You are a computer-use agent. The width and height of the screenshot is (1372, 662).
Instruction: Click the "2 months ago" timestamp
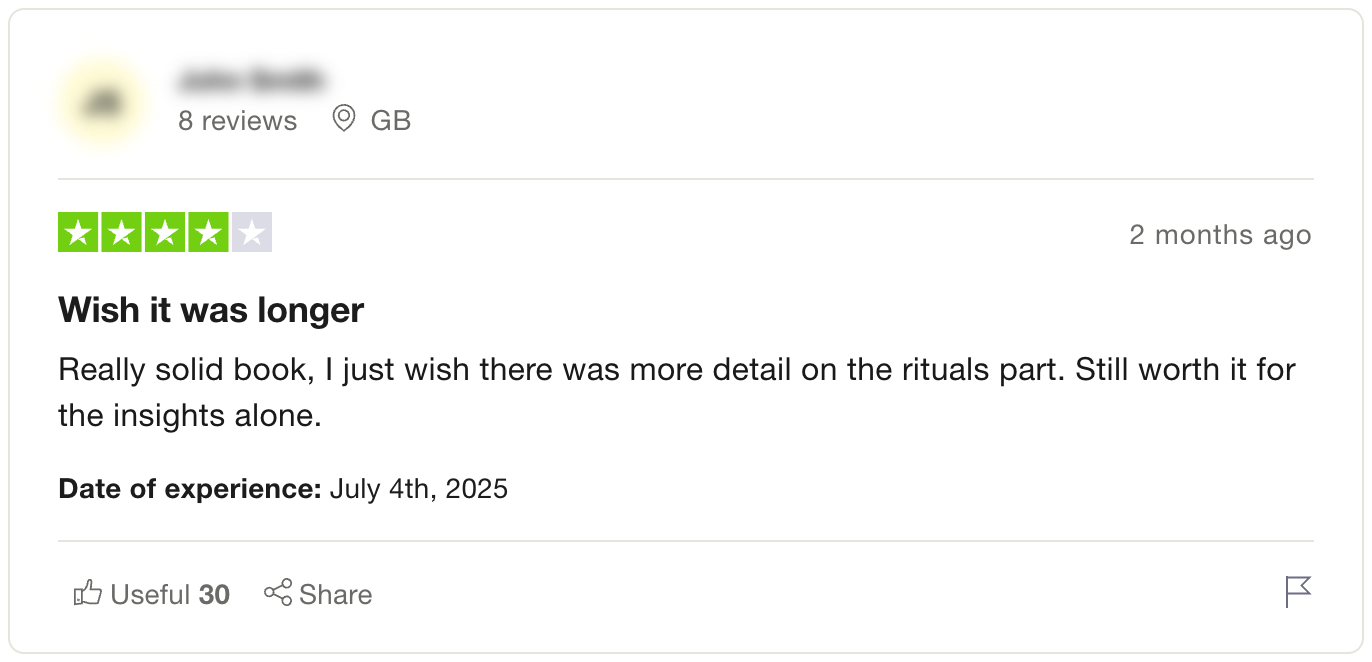(x=1219, y=235)
